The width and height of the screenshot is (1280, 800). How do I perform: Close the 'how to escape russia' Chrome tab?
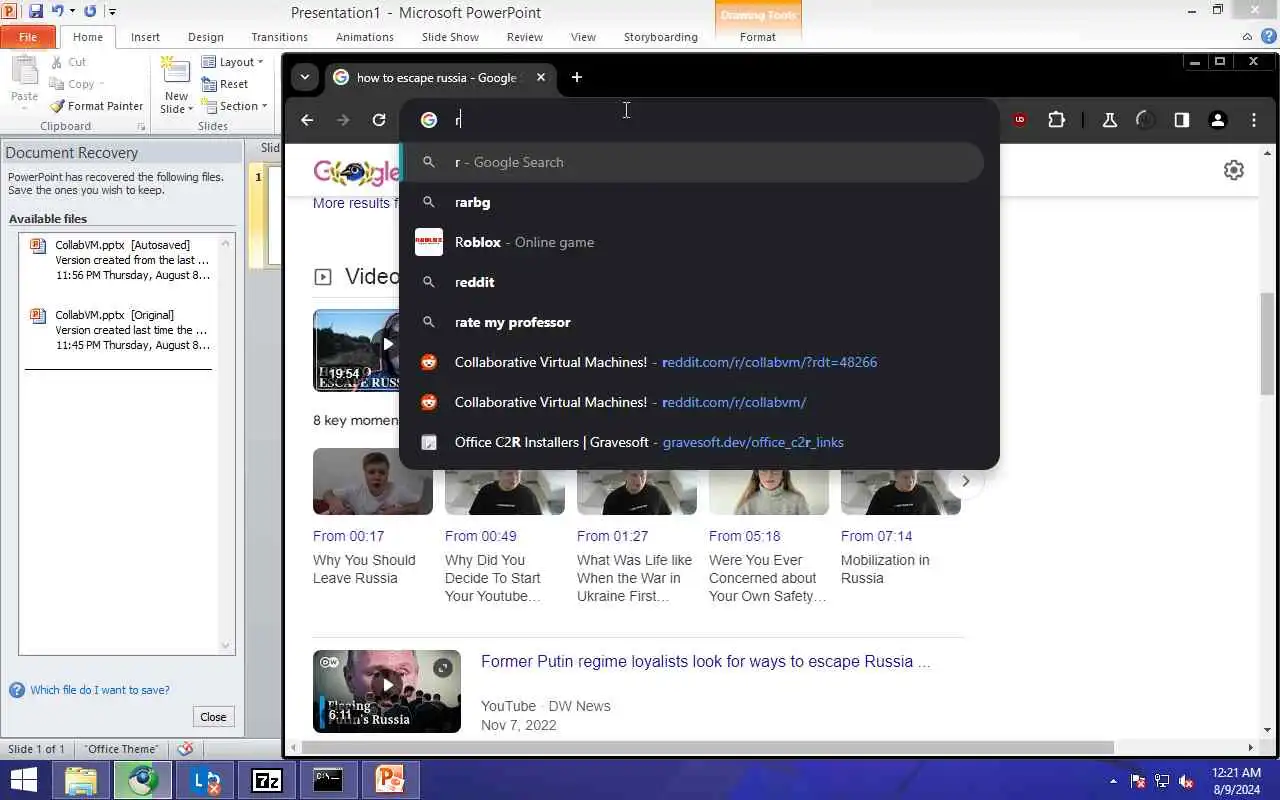pos(541,77)
